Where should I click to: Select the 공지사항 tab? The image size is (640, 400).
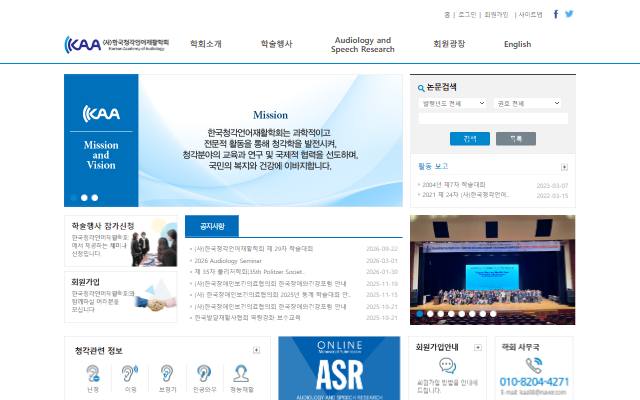tap(212, 226)
